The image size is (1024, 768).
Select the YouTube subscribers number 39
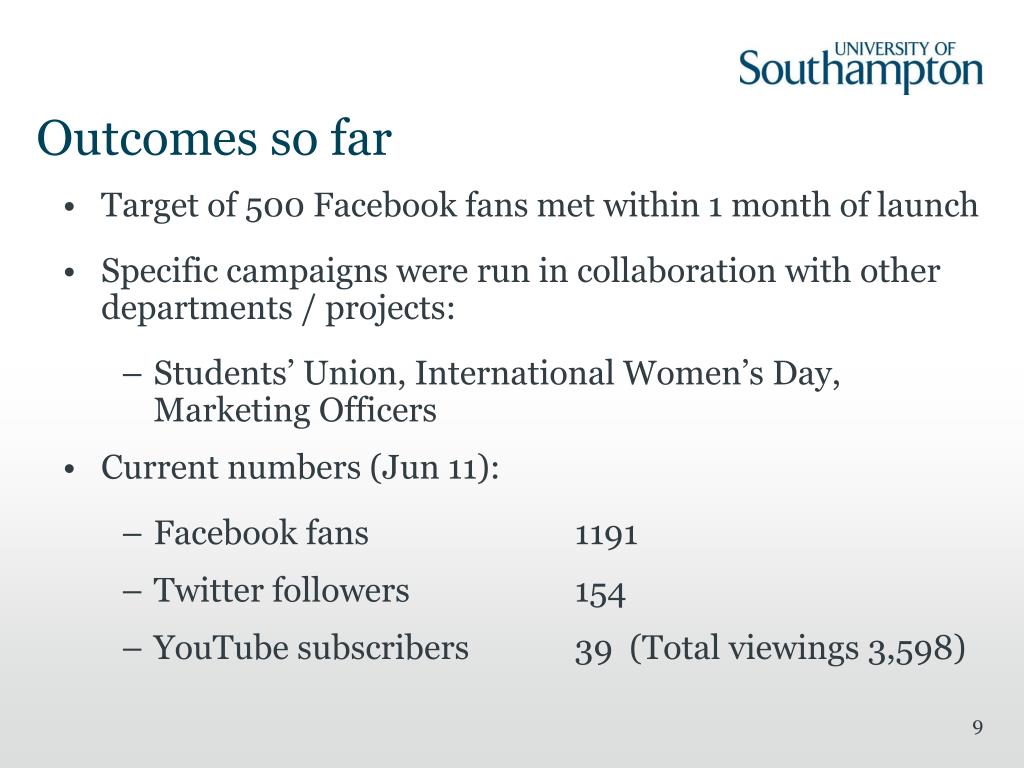593,650
